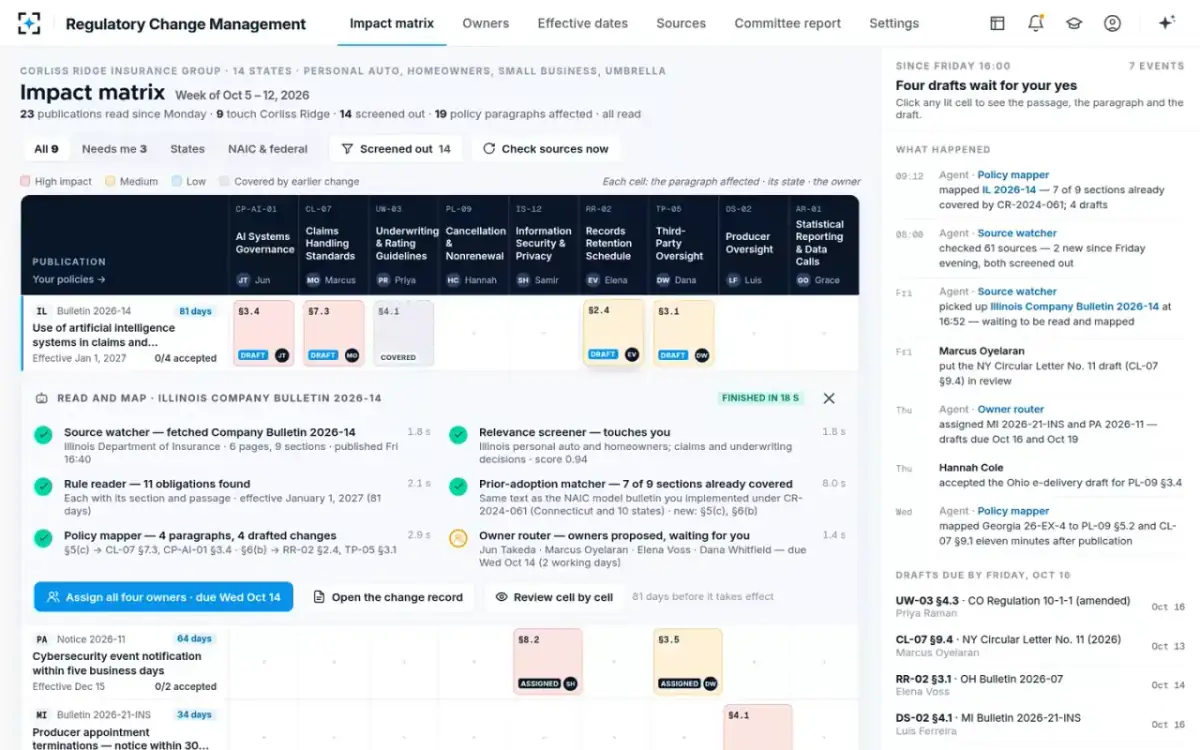The width and height of the screenshot is (1200, 750).
Task: Open the IL 2026-14 link in activity feed
Action: pyautogui.click(x=1008, y=189)
